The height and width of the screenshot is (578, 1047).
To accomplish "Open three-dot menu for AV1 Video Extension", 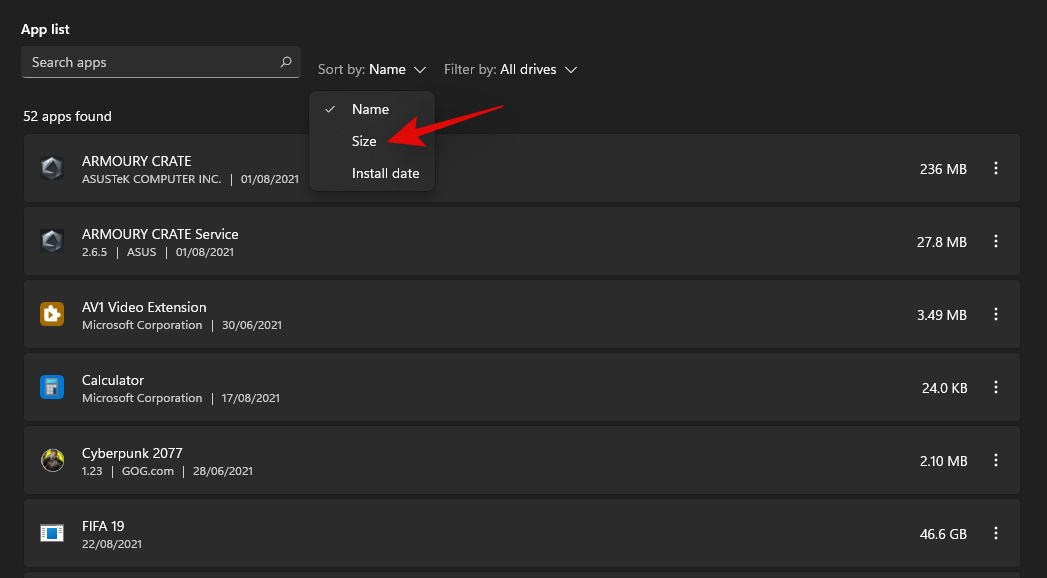I will click(x=995, y=314).
